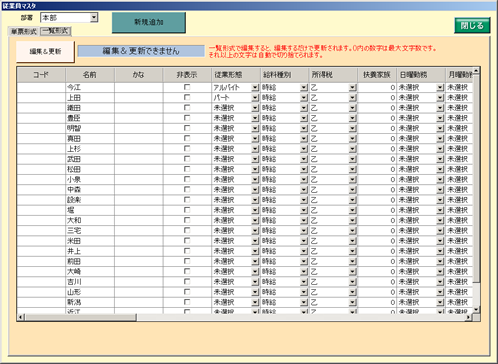Screen dimensions: 498x364
Task: Expand the 所得税 dropdown for 吉川
Action: point(353,282)
